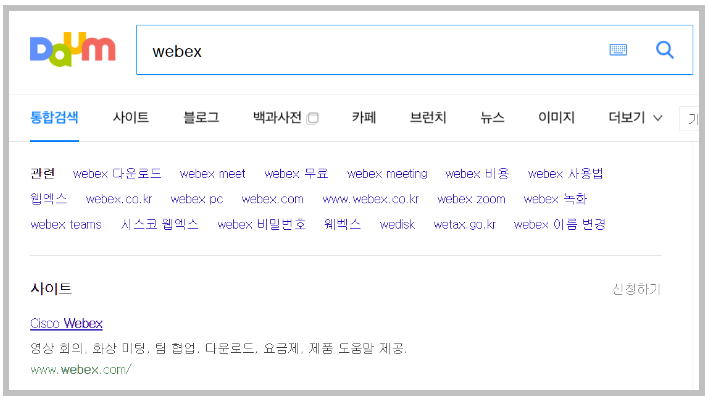
Task: Click the related search webex meeting
Action: (x=387, y=174)
